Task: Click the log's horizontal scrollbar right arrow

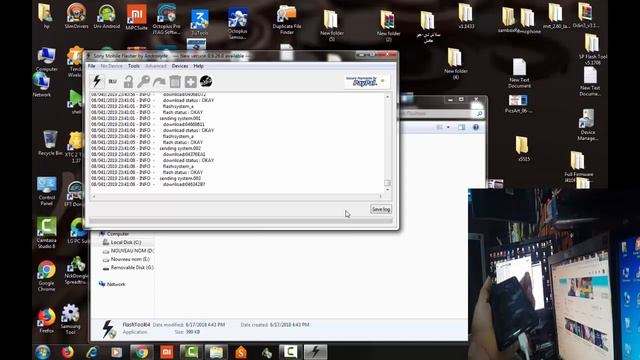Action: pyautogui.click(x=380, y=196)
